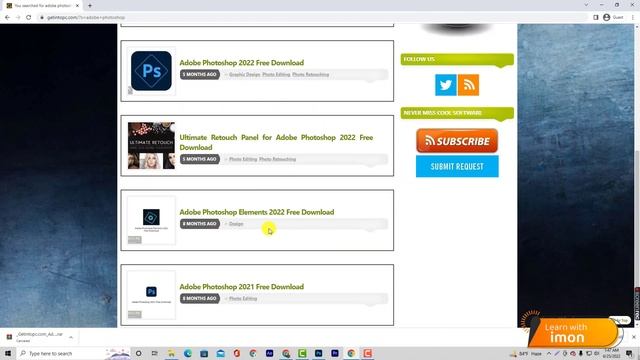Open Photo Editing category under Photoshop 2021

(243, 298)
